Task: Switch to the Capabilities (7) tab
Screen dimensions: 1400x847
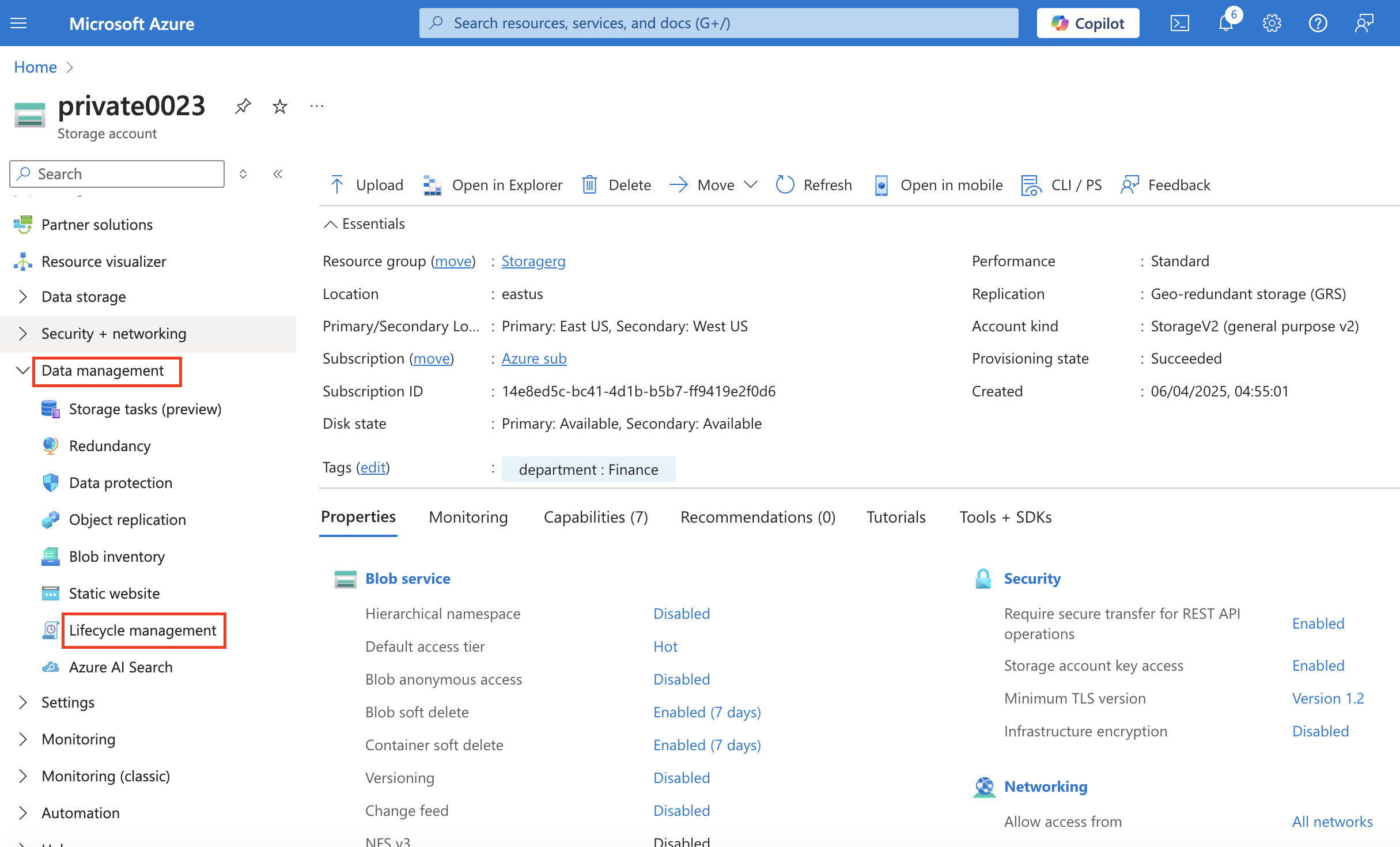Action: [x=595, y=517]
